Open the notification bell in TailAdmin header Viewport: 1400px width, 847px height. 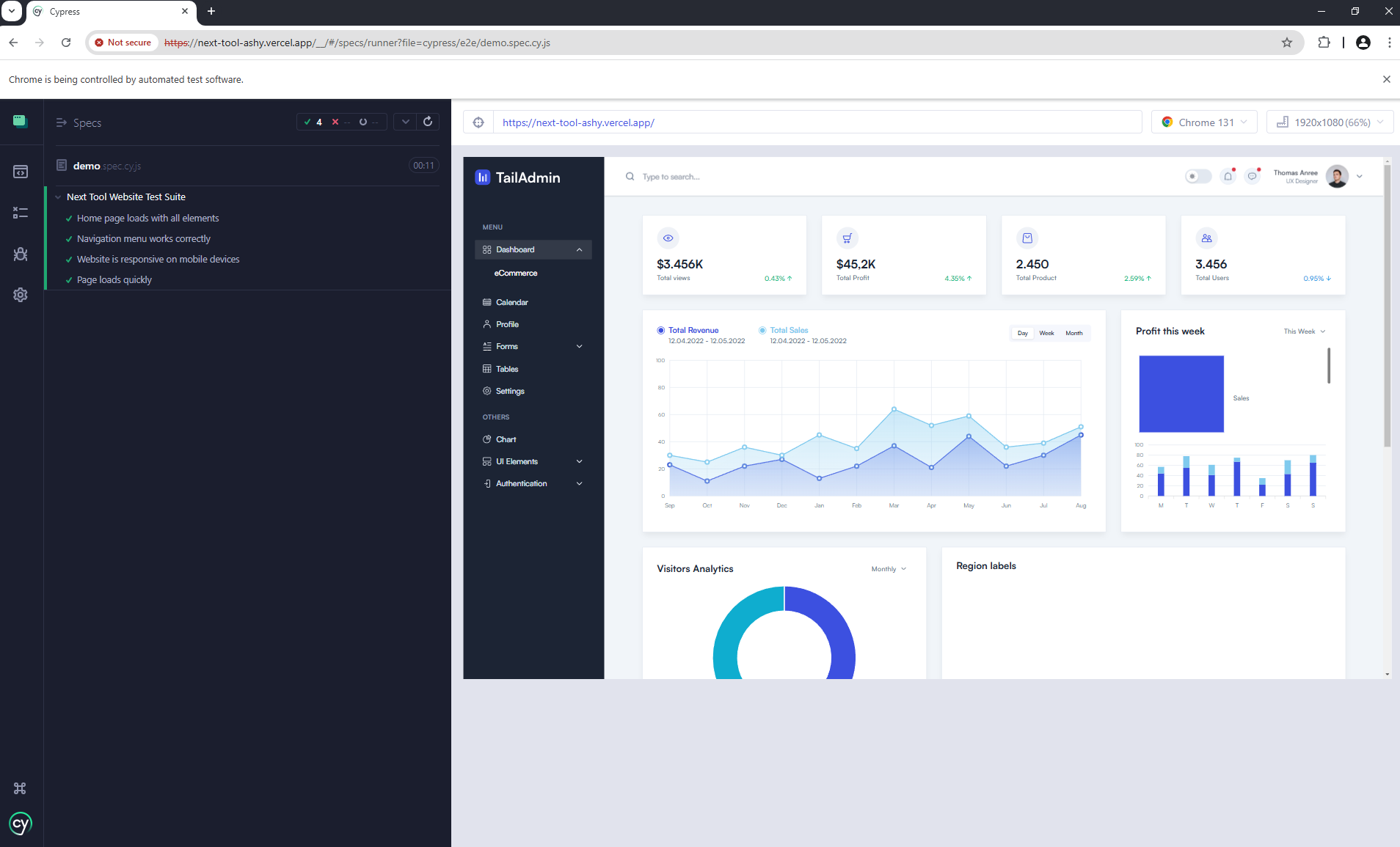click(1228, 177)
